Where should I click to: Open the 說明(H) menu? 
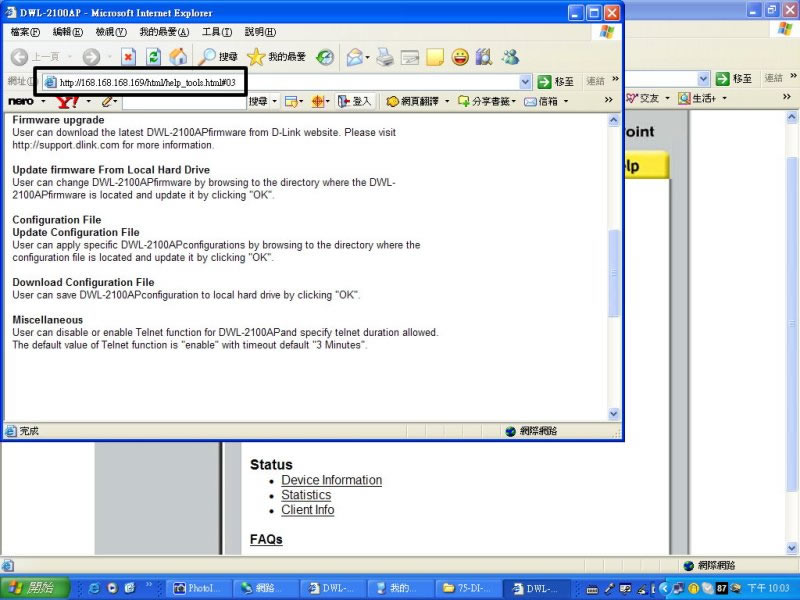(x=260, y=32)
